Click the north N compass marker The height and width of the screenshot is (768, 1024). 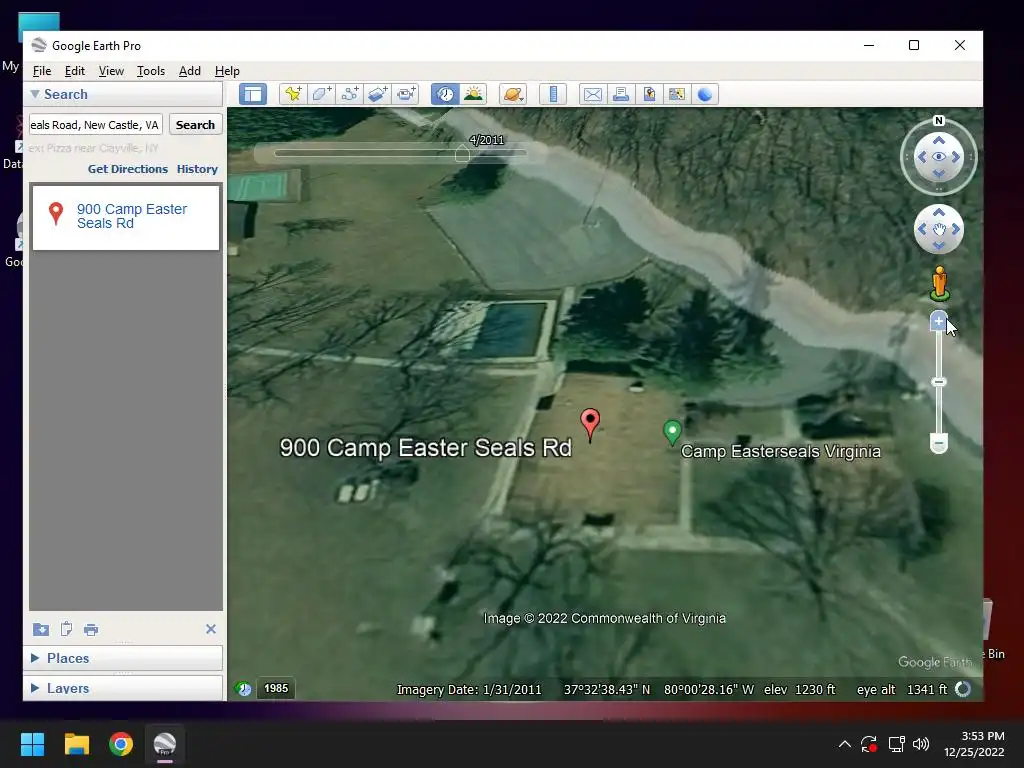(938, 120)
